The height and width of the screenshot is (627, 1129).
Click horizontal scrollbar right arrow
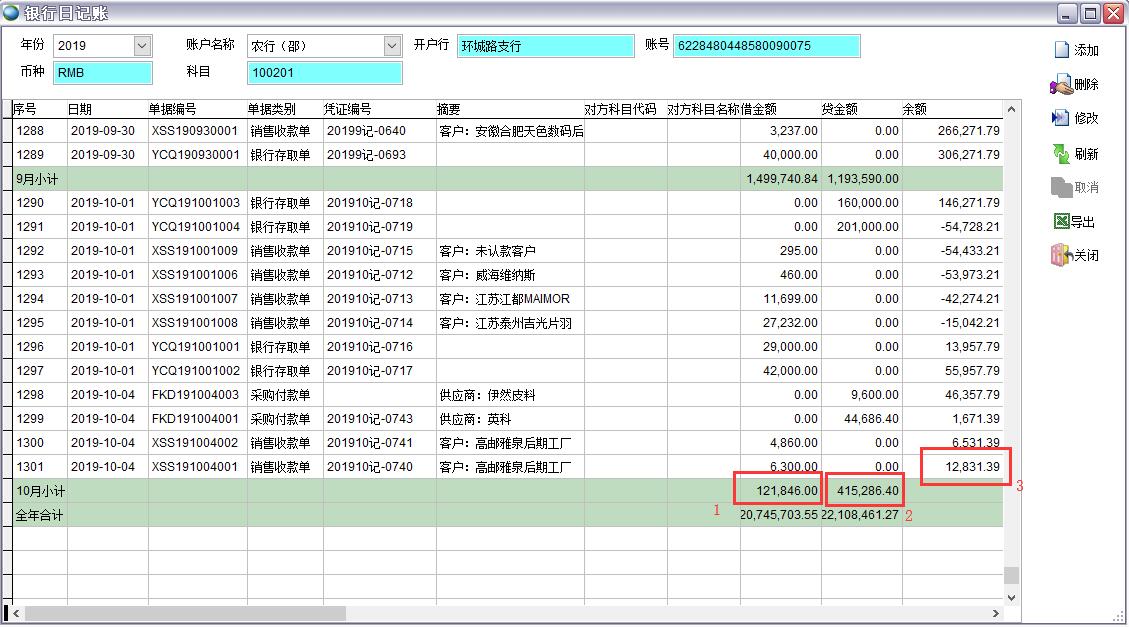(x=995, y=613)
